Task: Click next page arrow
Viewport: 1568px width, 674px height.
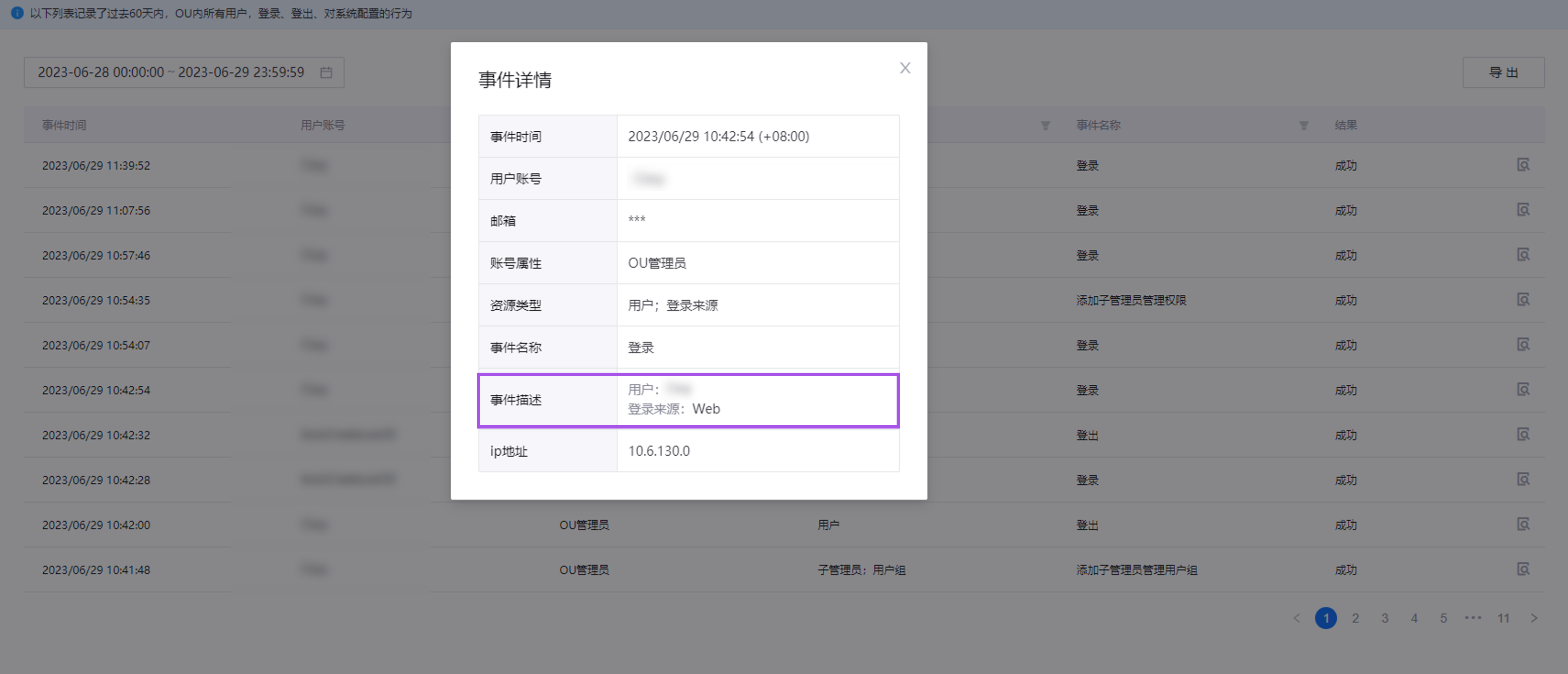Action: coord(1534,618)
